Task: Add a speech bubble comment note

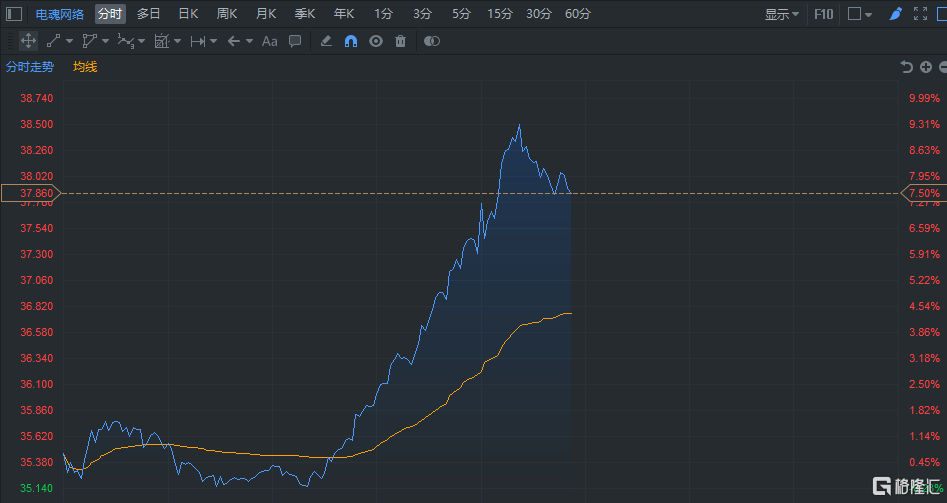Action: (x=295, y=41)
